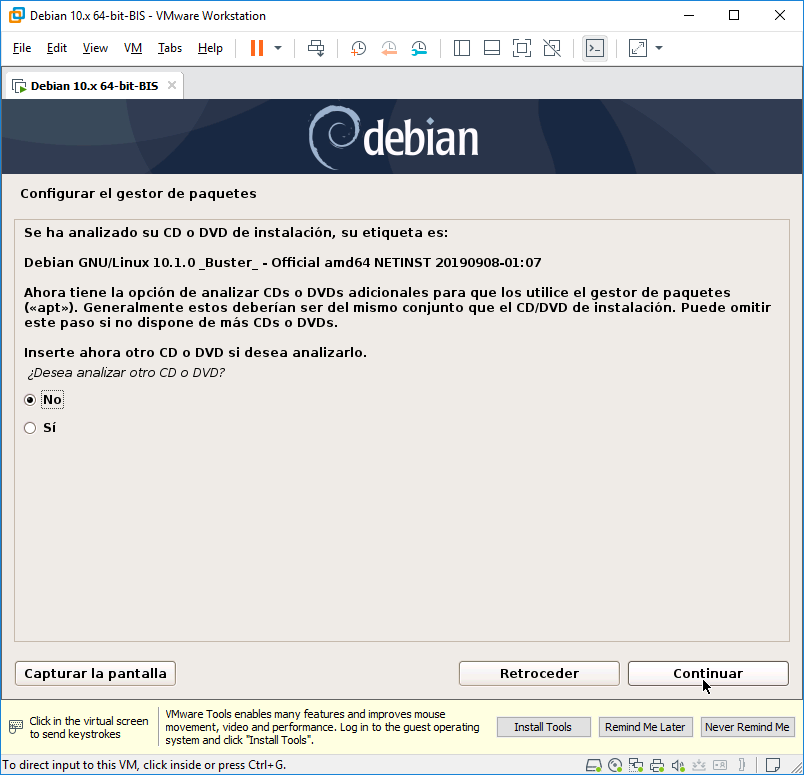The height and width of the screenshot is (775, 804).
Task: Open the Help menu
Action: click(210, 48)
